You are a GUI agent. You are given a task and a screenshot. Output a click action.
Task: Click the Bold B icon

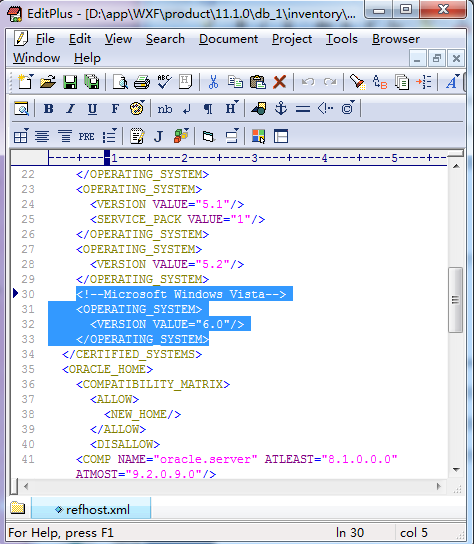49,109
